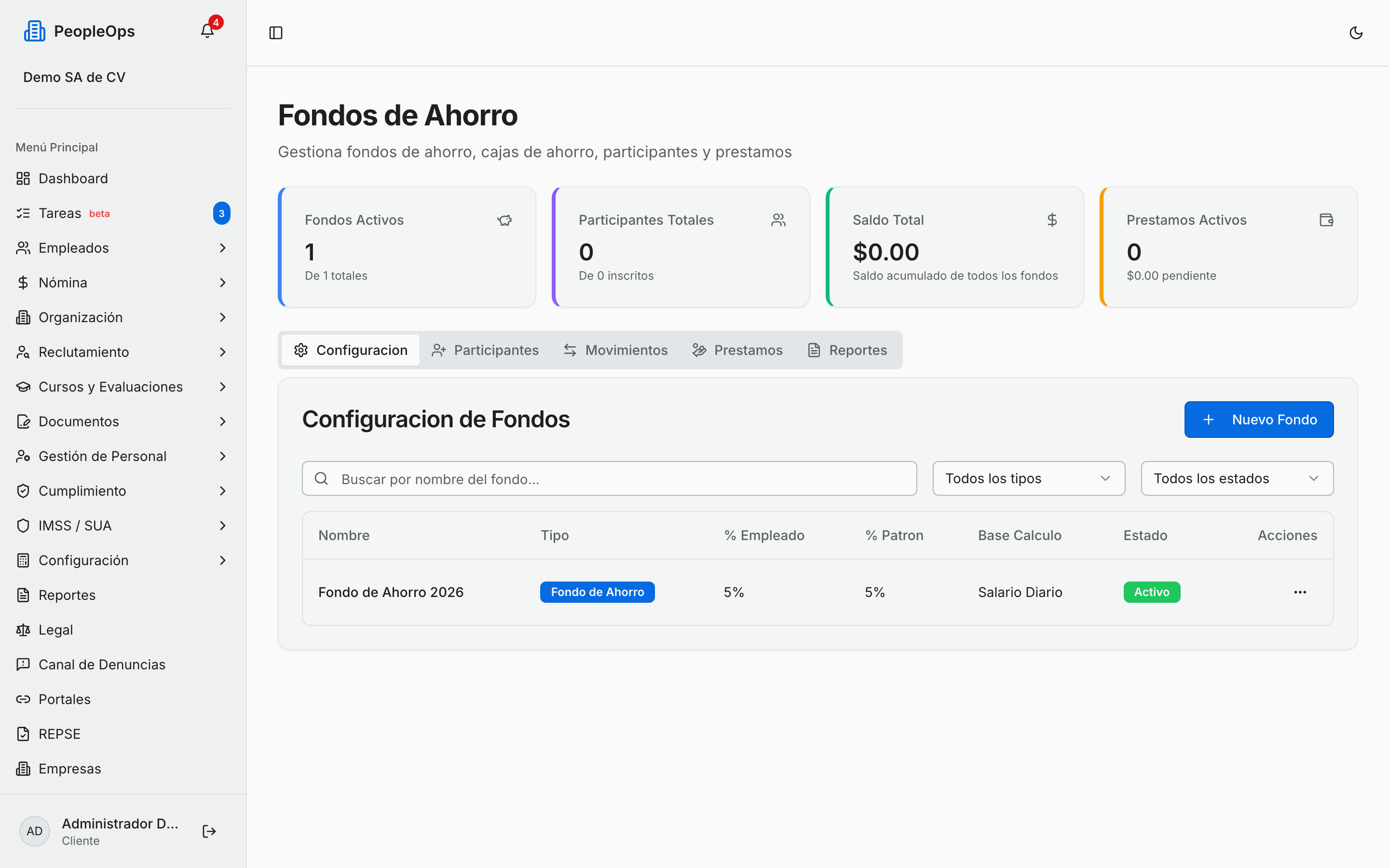The width and height of the screenshot is (1389, 868).
Task: Expand the IMSS / SUA chevron
Action: [x=223, y=526]
